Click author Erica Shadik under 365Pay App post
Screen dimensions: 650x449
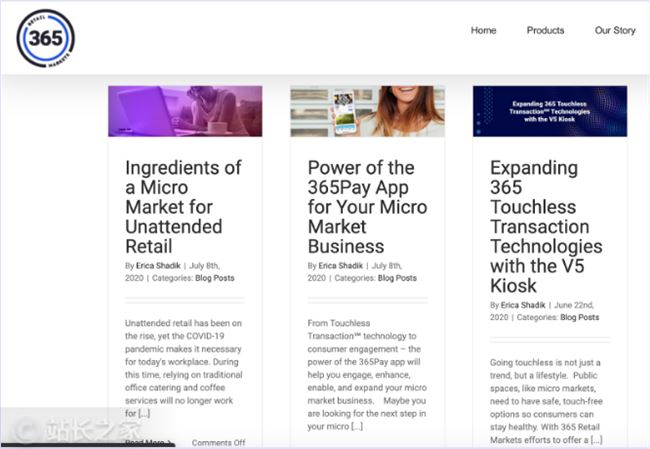[x=341, y=265]
